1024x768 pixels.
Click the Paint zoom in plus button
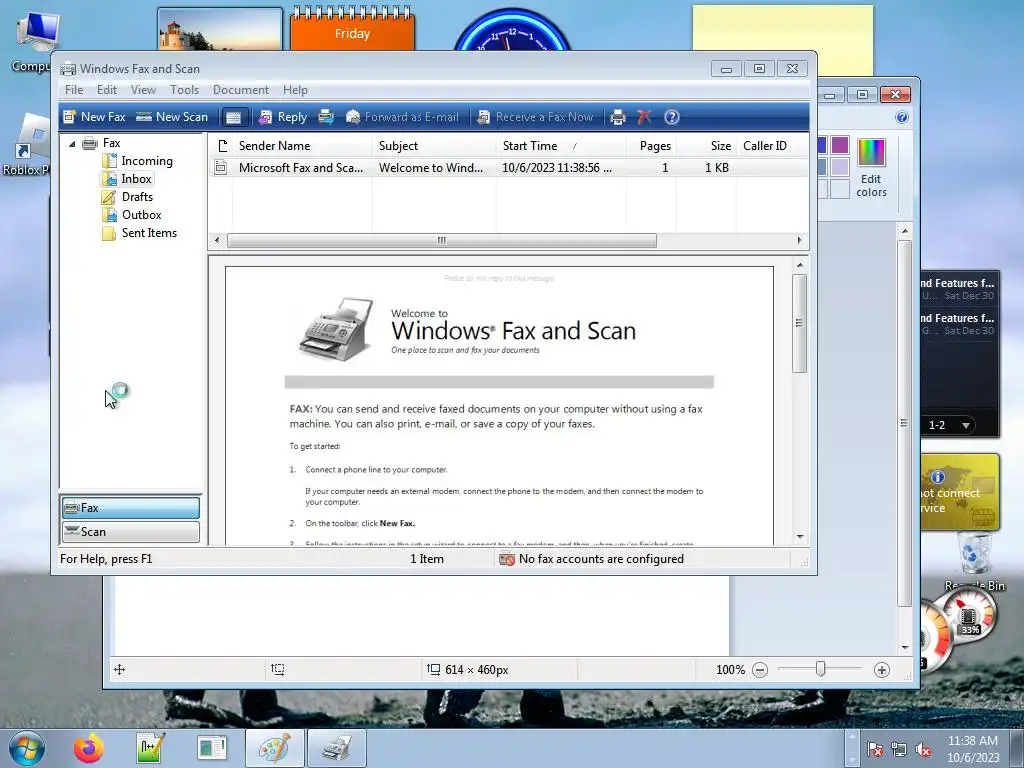click(x=882, y=670)
